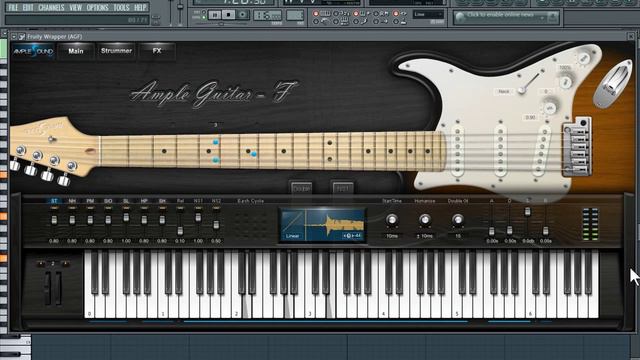Click the 100% guitar knob
The height and width of the screenshot is (360, 640).
click(x=566, y=82)
